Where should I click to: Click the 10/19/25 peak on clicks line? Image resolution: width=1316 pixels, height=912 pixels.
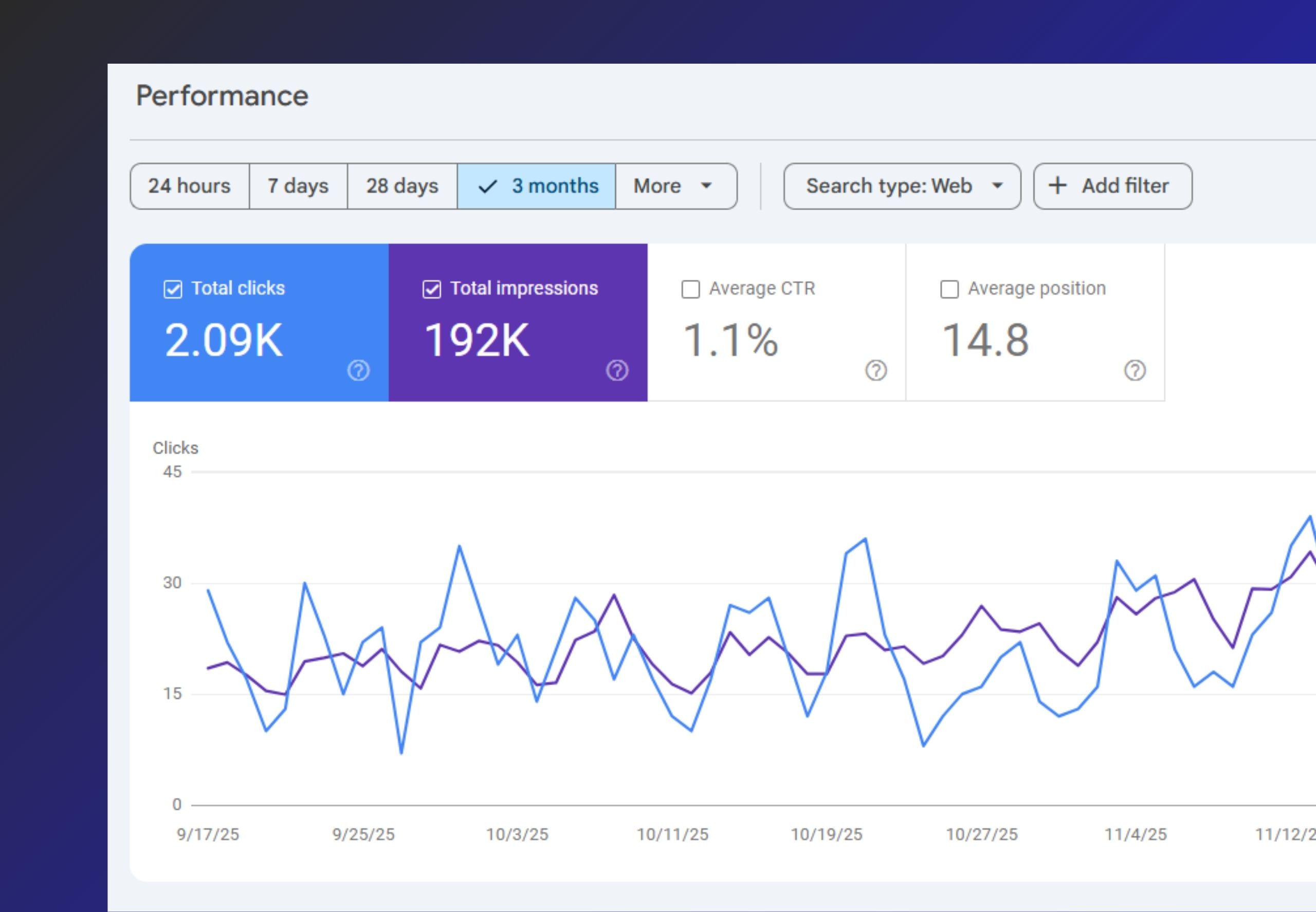pyautogui.click(x=865, y=539)
